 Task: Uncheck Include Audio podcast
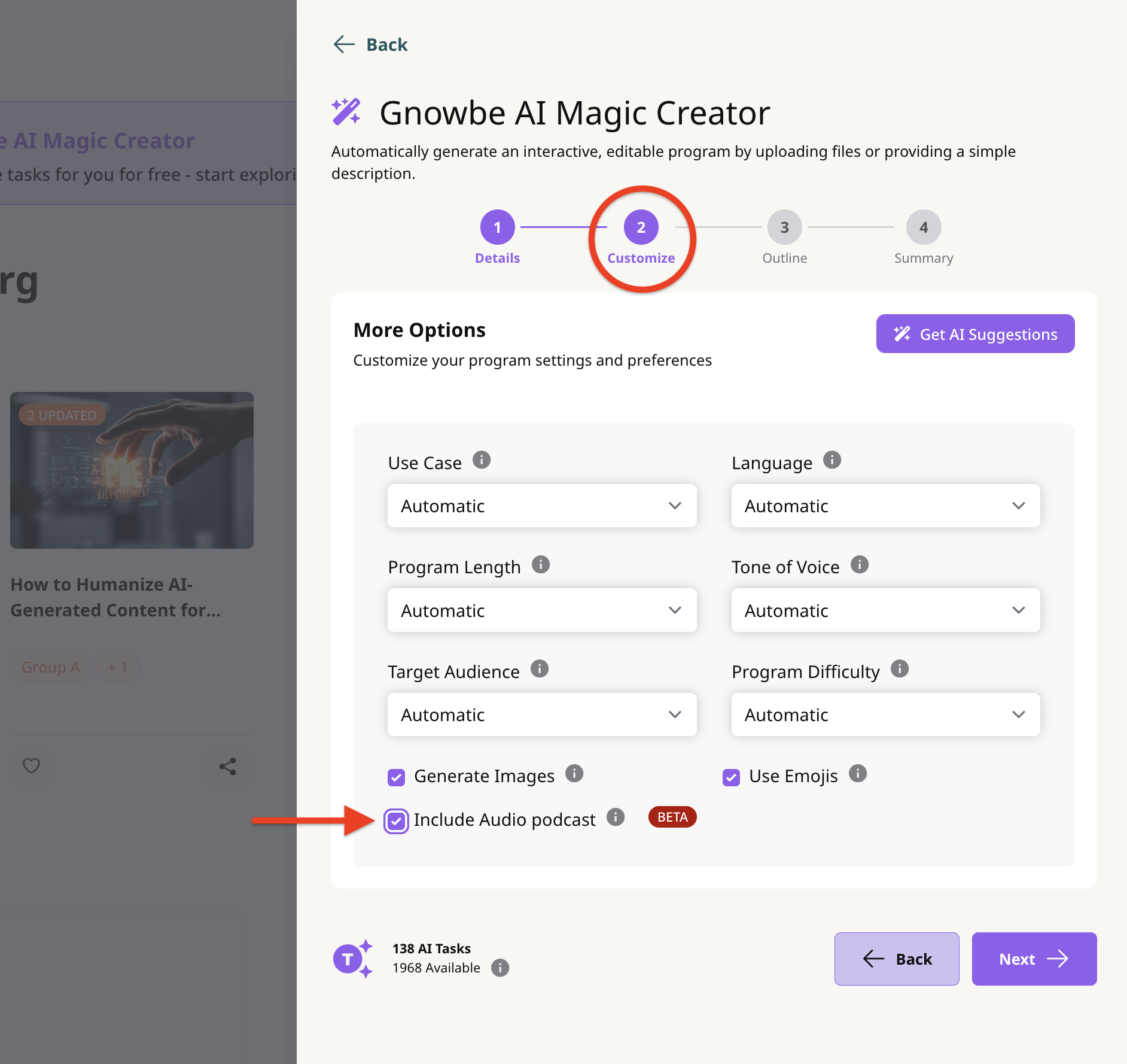[x=396, y=819]
